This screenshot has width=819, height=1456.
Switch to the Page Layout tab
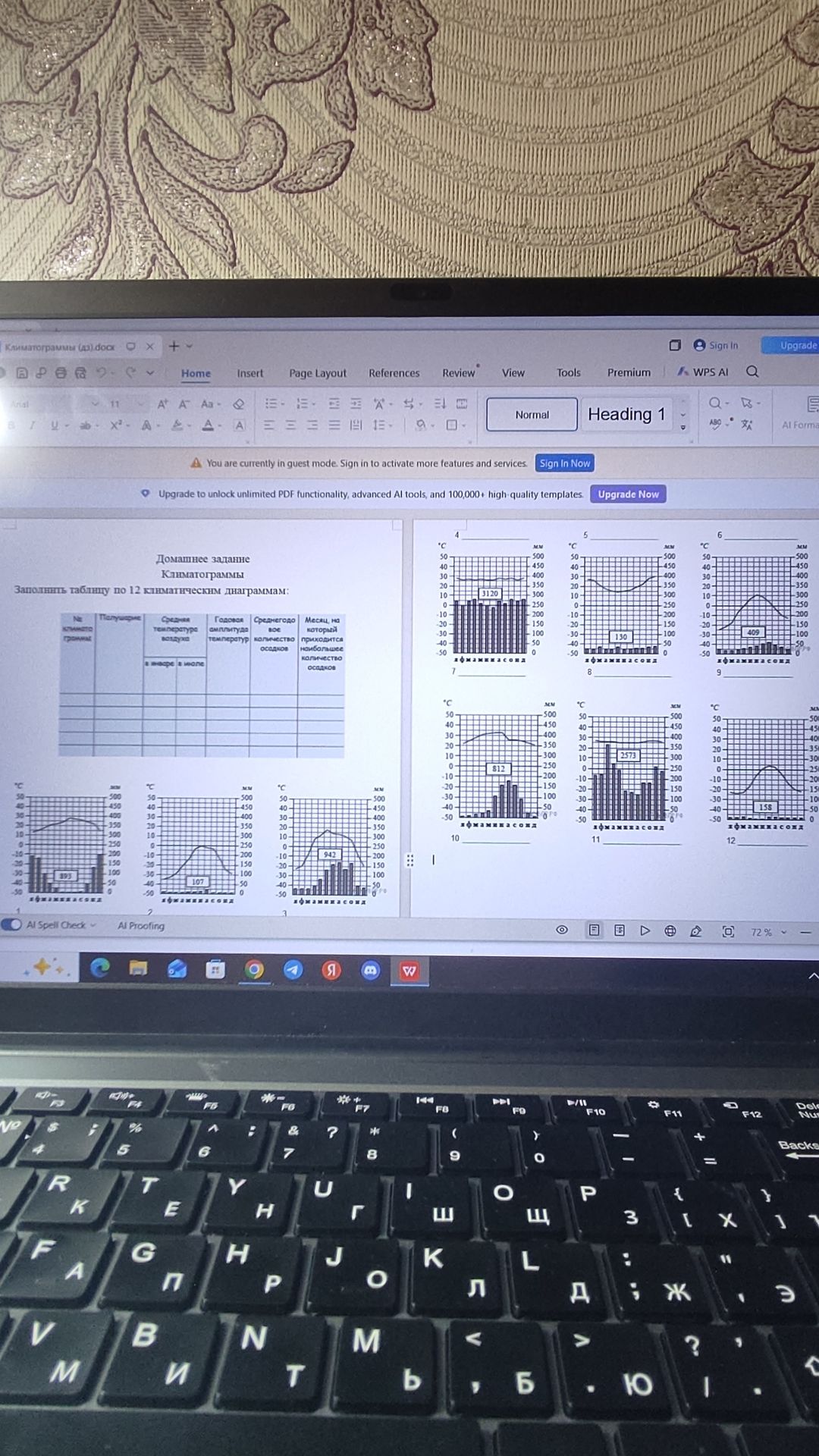click(318, 373)
